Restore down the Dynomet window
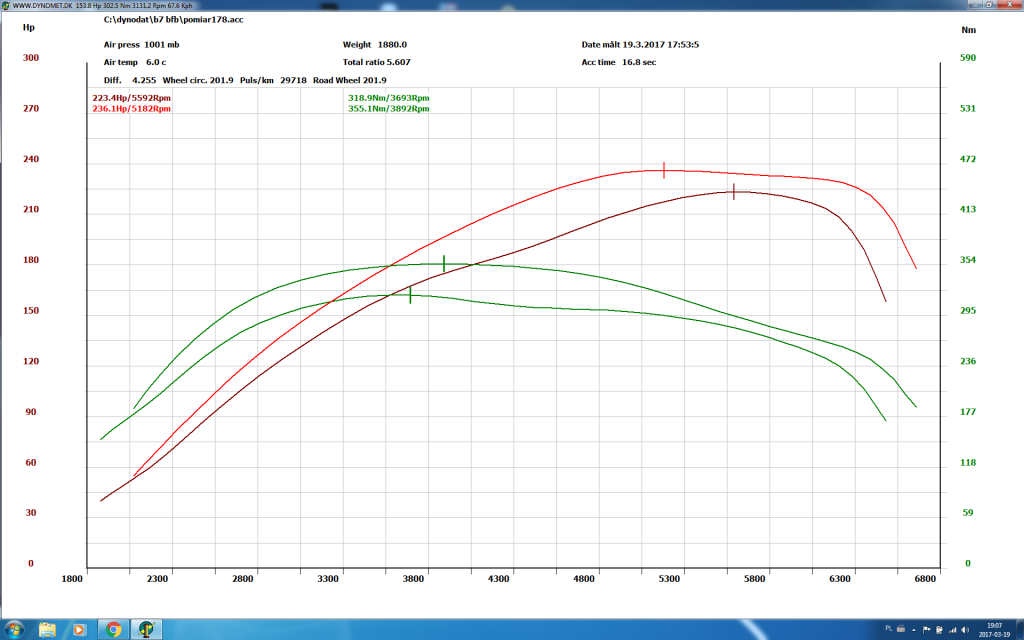 (989, 5)
